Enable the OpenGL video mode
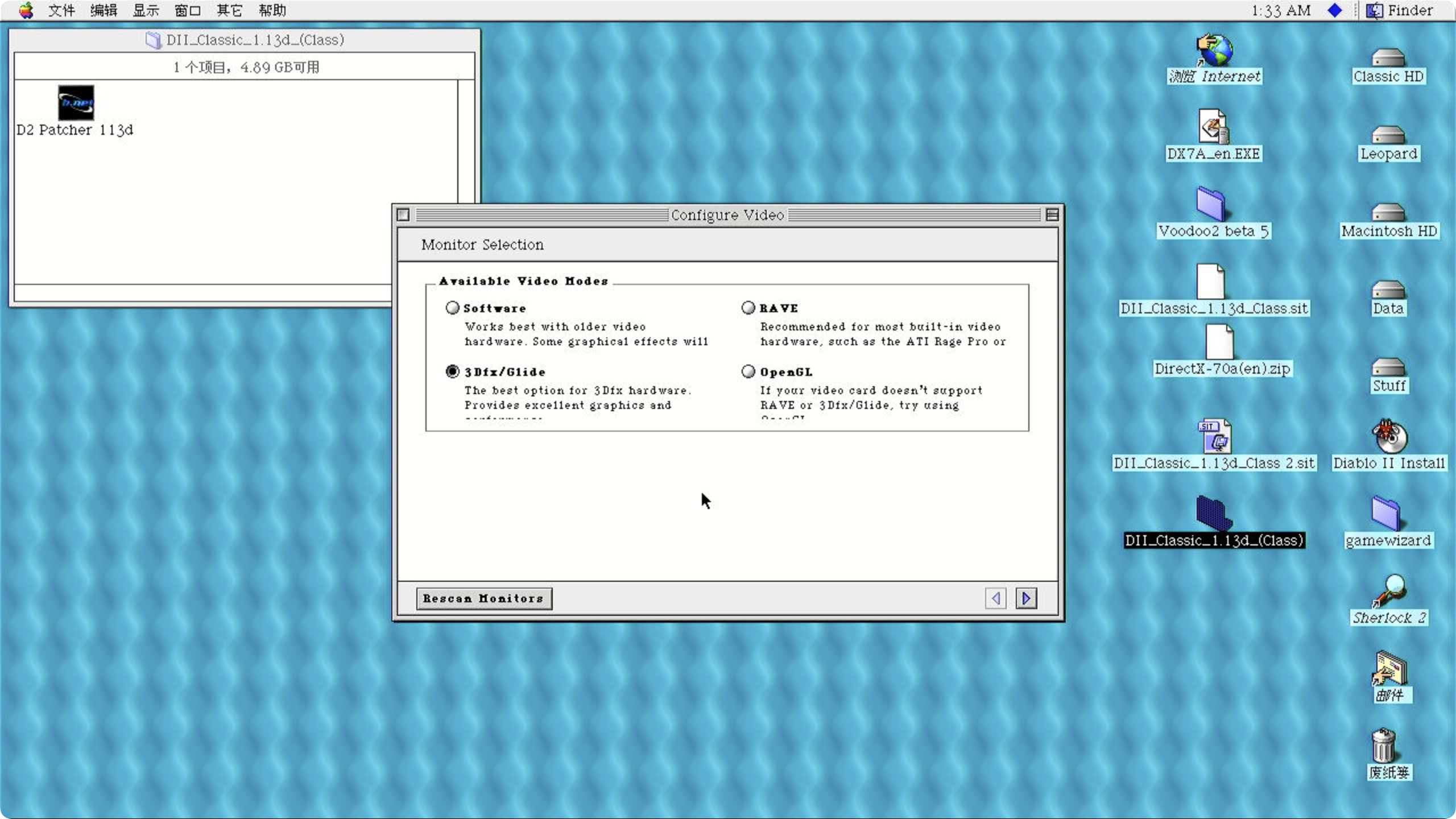 [748, 371]
